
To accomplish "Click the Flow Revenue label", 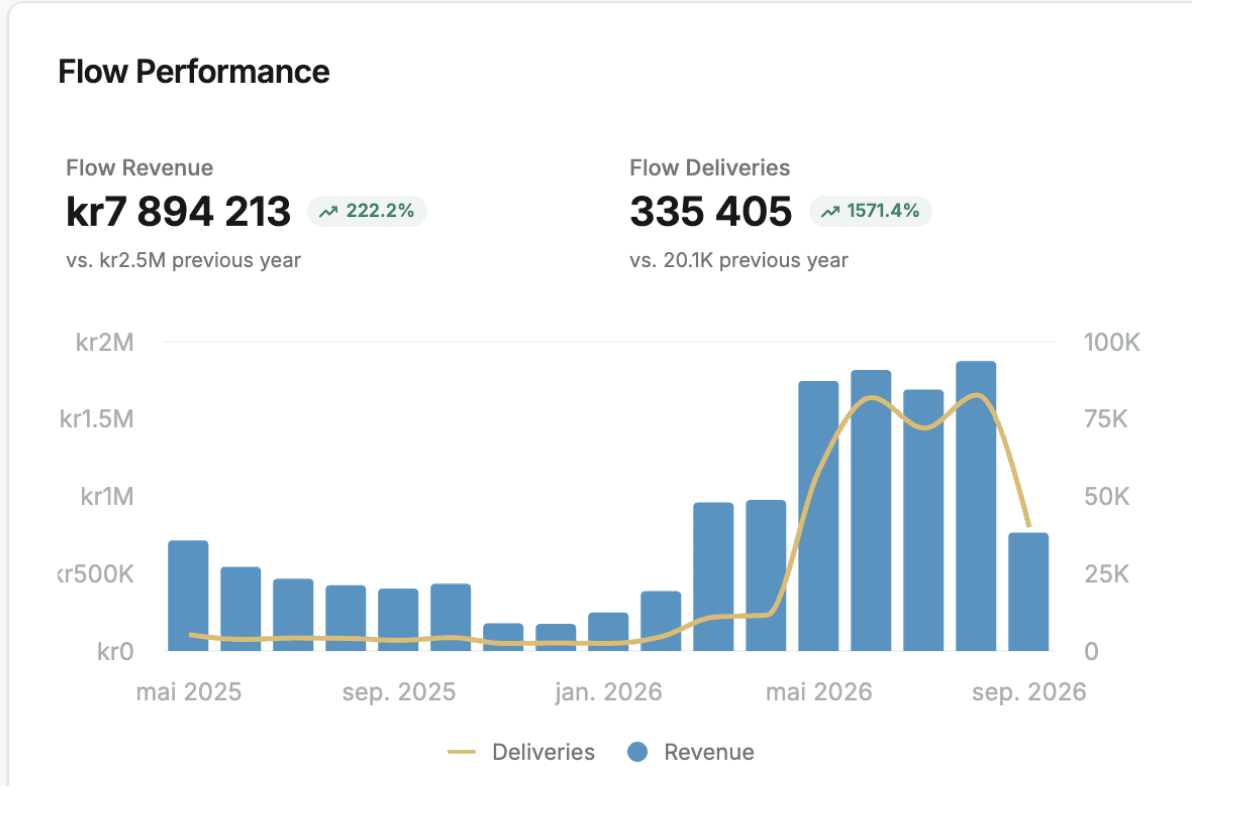I will point(140,168).
